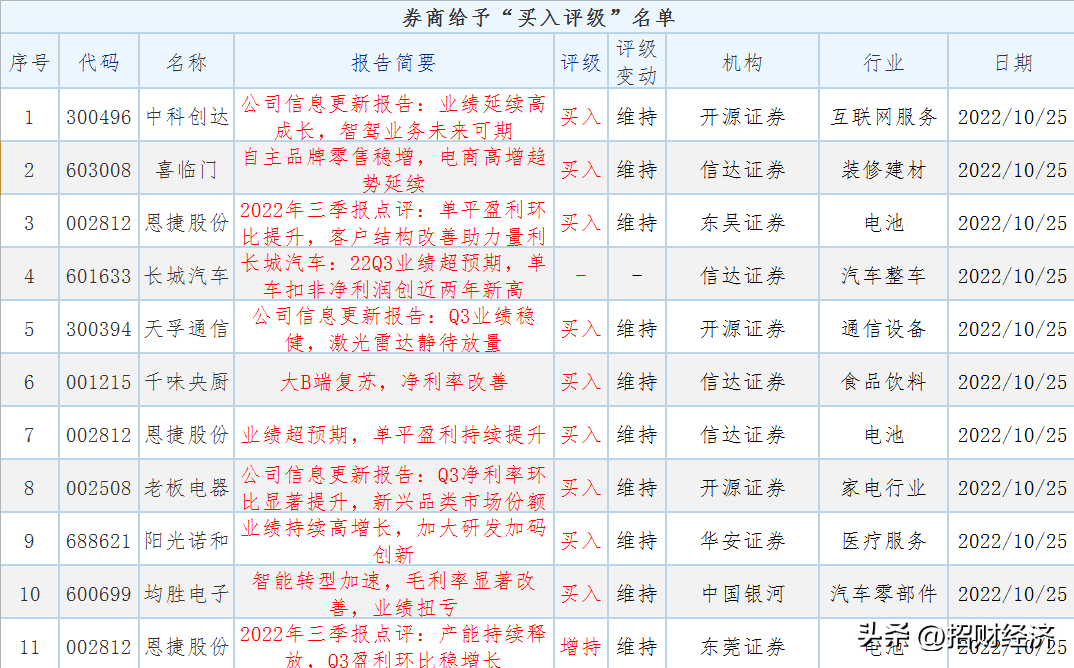Click the 代码 column header

tap(99, 62)
